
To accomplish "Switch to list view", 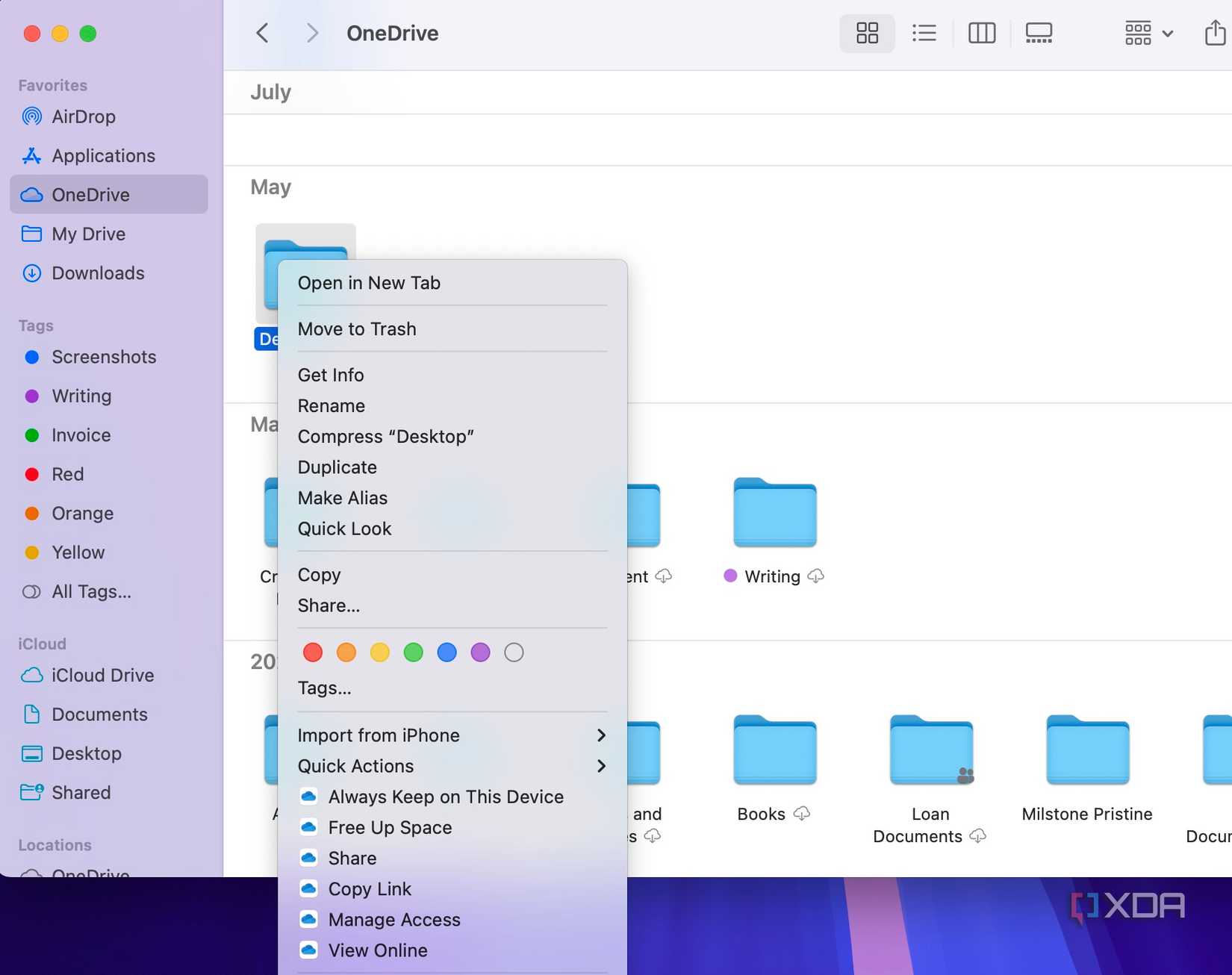I will pyautogui.click(x=924, y=33).
